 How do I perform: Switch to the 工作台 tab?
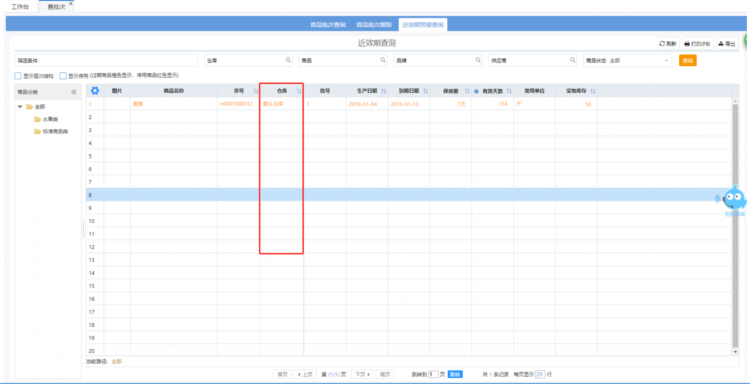(20, 7)
